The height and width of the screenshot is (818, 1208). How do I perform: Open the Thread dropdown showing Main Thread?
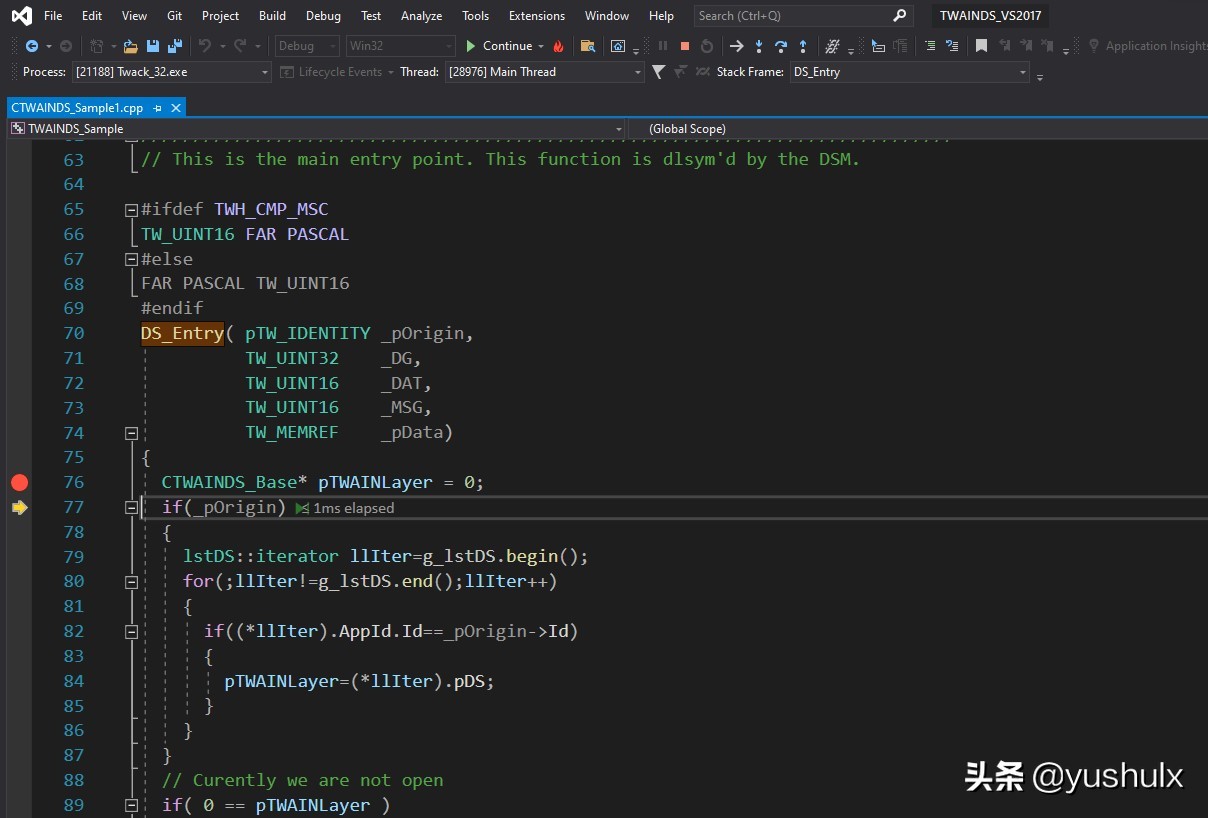click(x=638, y=72)
